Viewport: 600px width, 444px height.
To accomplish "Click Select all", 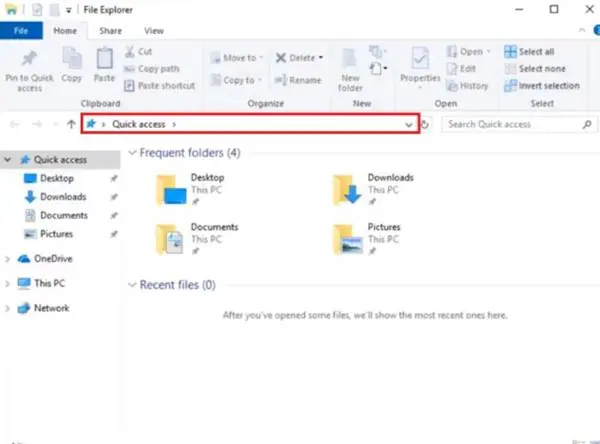I will (529, 52).
